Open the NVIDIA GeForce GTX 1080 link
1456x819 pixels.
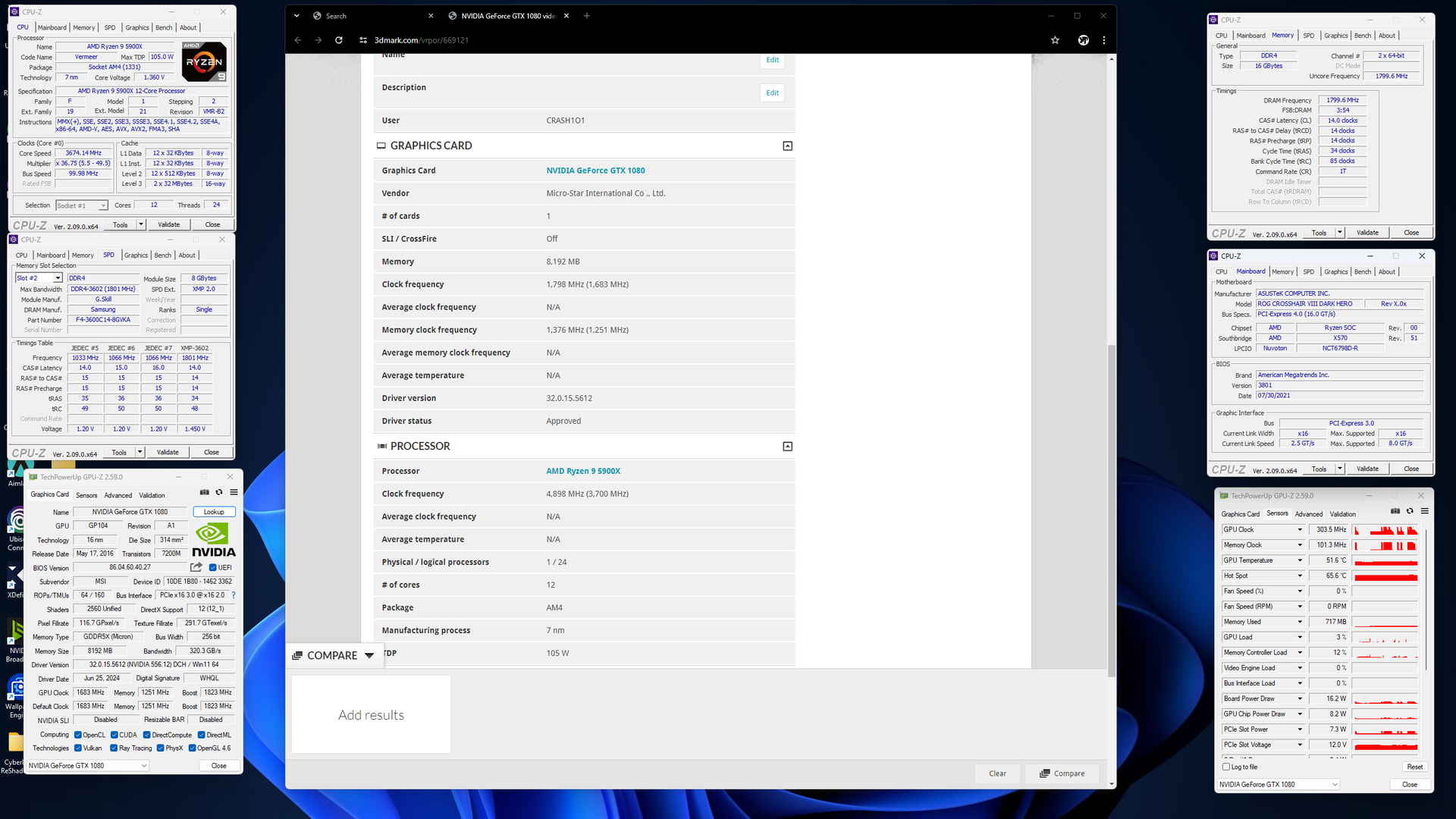pyautogui.click(x=595, y=171)
